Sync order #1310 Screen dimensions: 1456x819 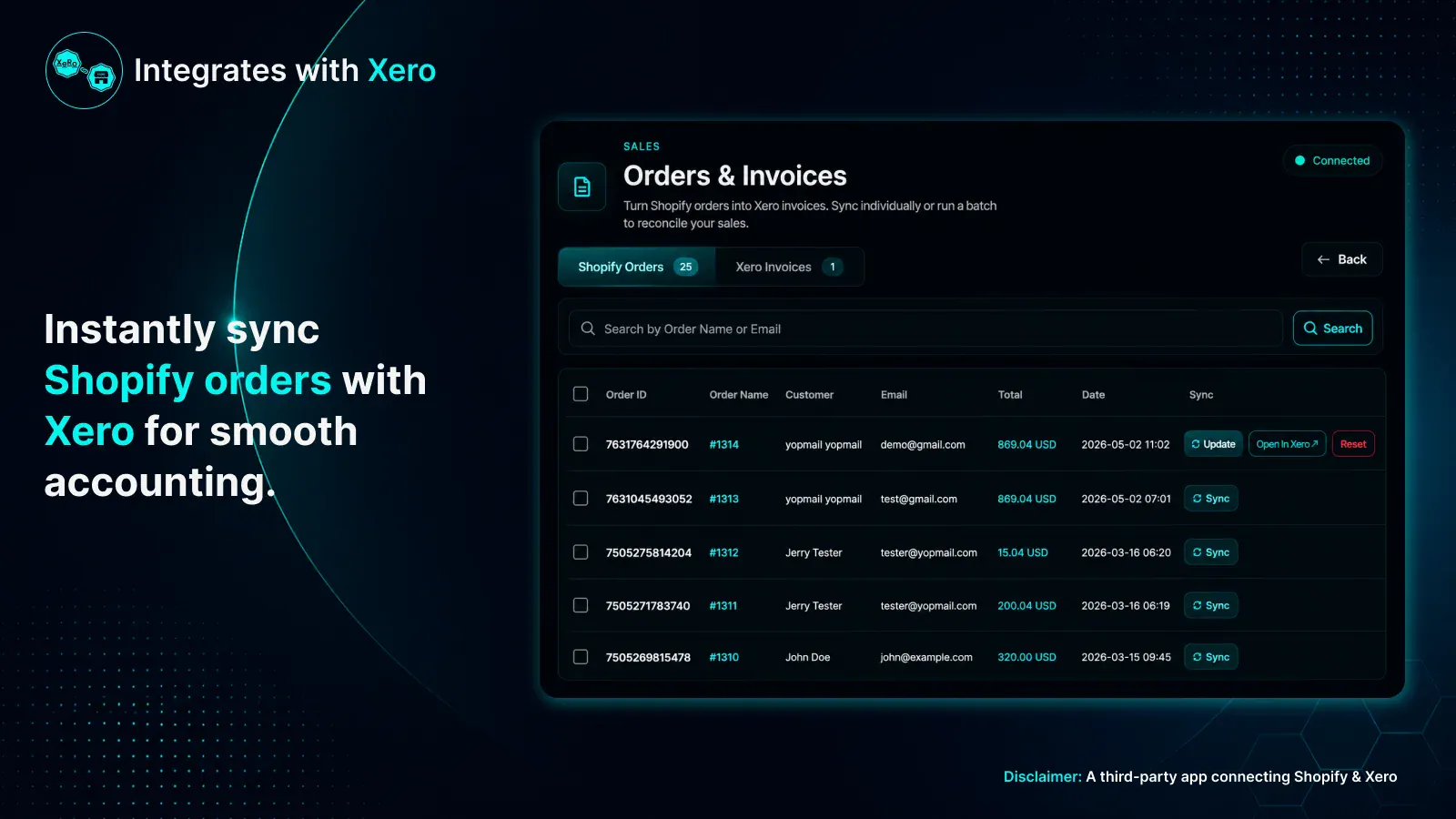point(1210,657)
